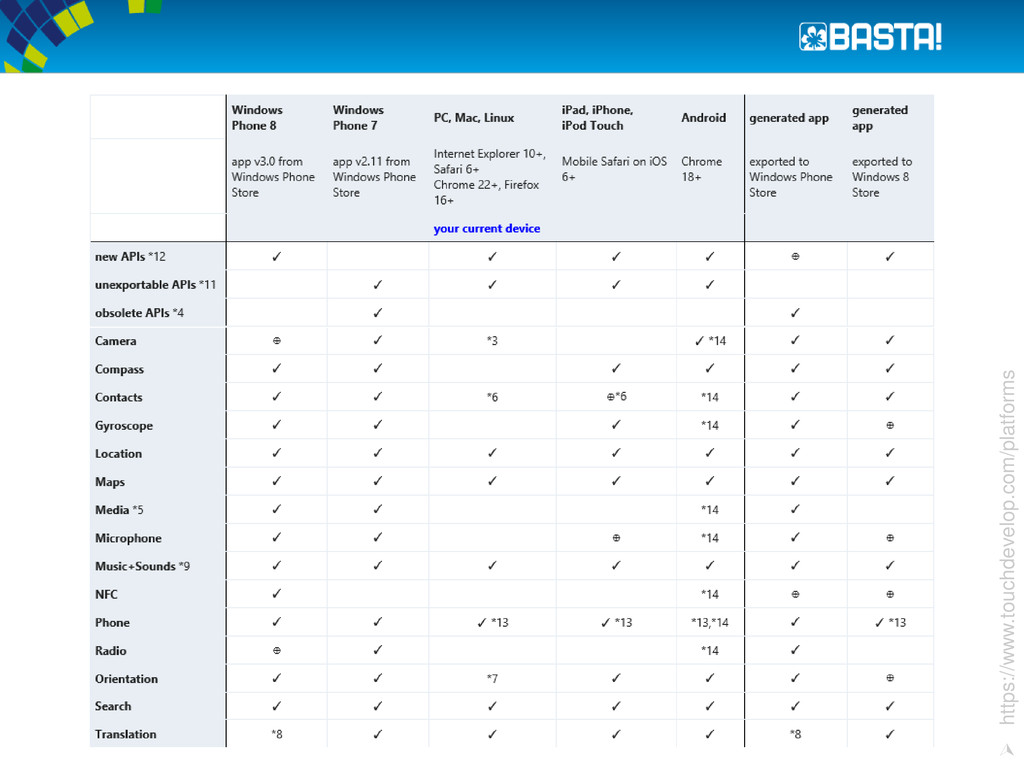
Task: Select the 'Android' column header
Action: [x=703, y=118]
